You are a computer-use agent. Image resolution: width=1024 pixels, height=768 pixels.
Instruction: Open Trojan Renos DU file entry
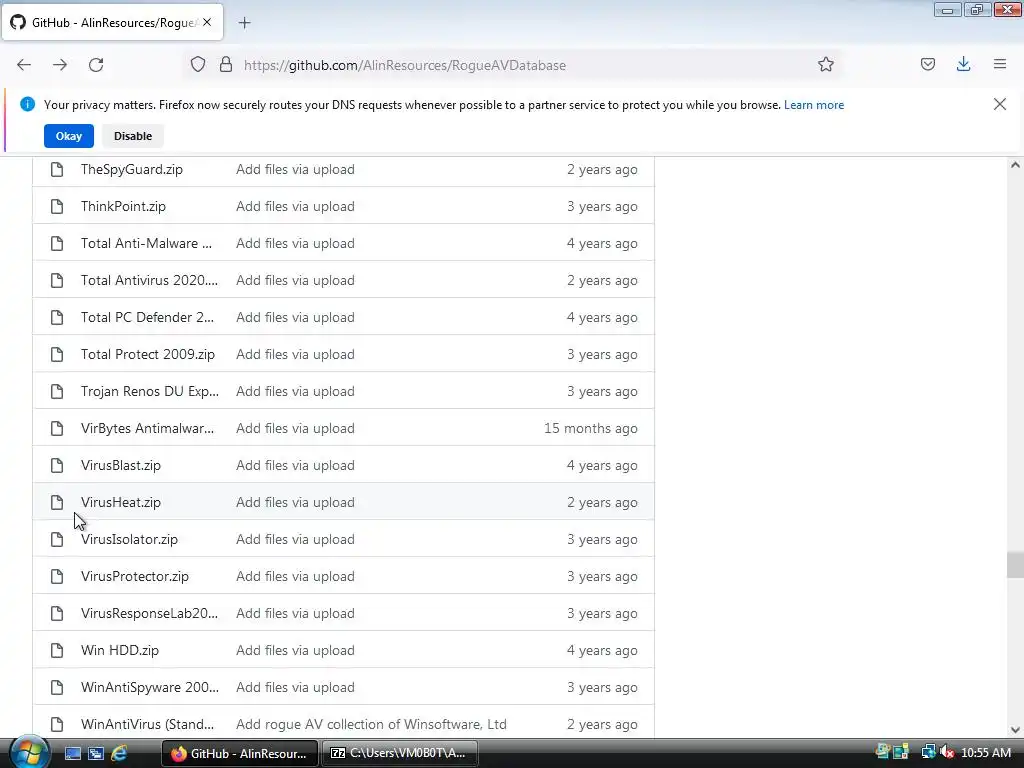pyautogui.click(x=150, y=391)
